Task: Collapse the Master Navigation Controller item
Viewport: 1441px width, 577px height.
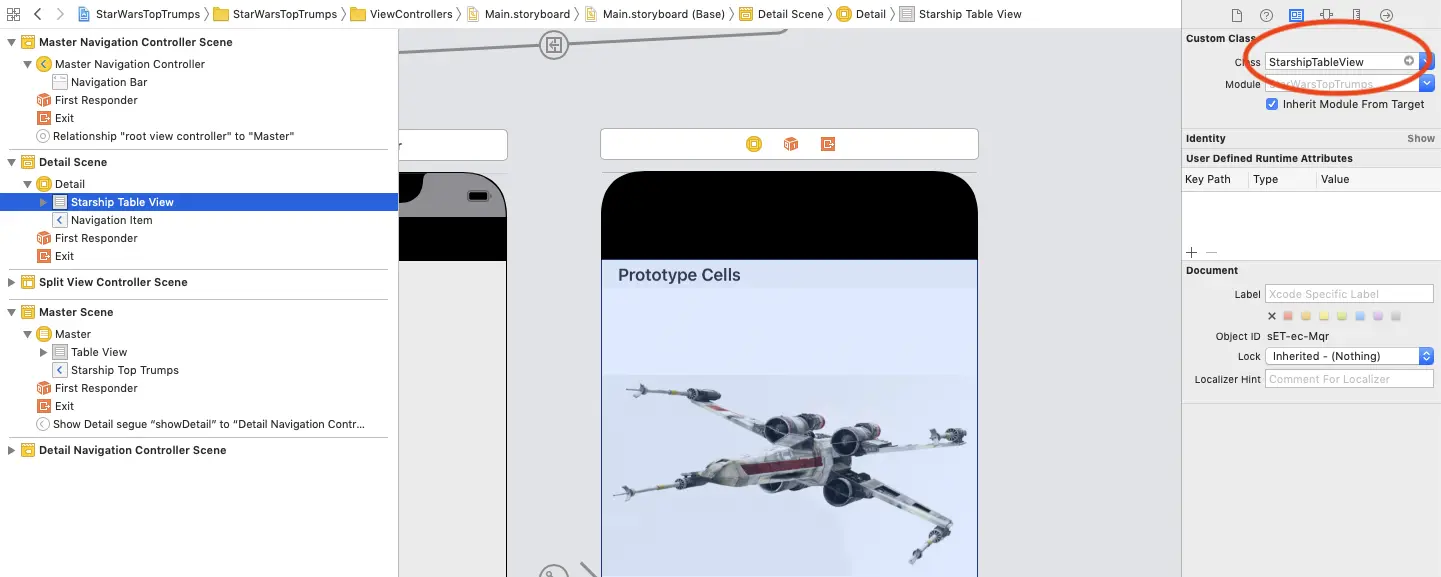Action: tap(28, 64)
